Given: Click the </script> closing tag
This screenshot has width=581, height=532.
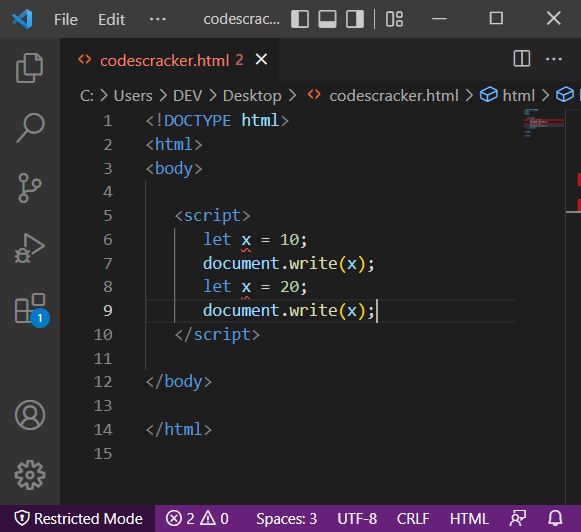Looking at the screenshot, I should (x=217, y=335).
